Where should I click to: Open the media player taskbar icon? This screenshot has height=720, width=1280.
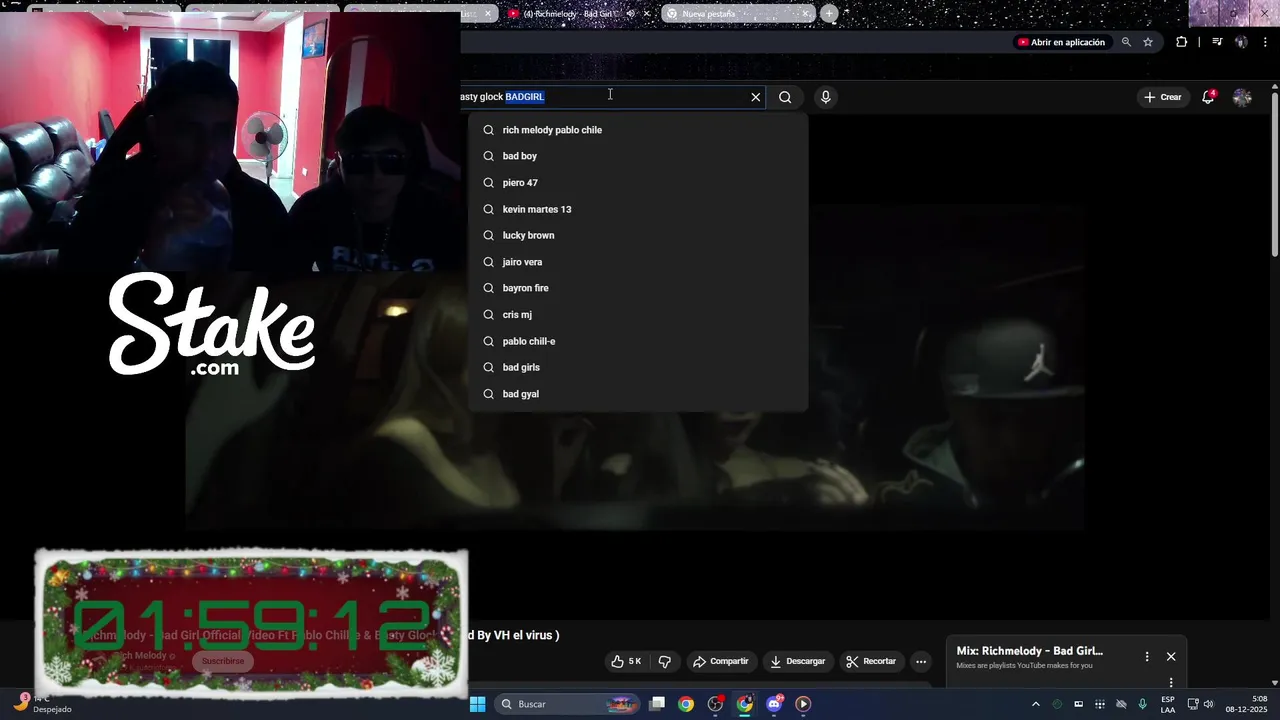(803, 704)
